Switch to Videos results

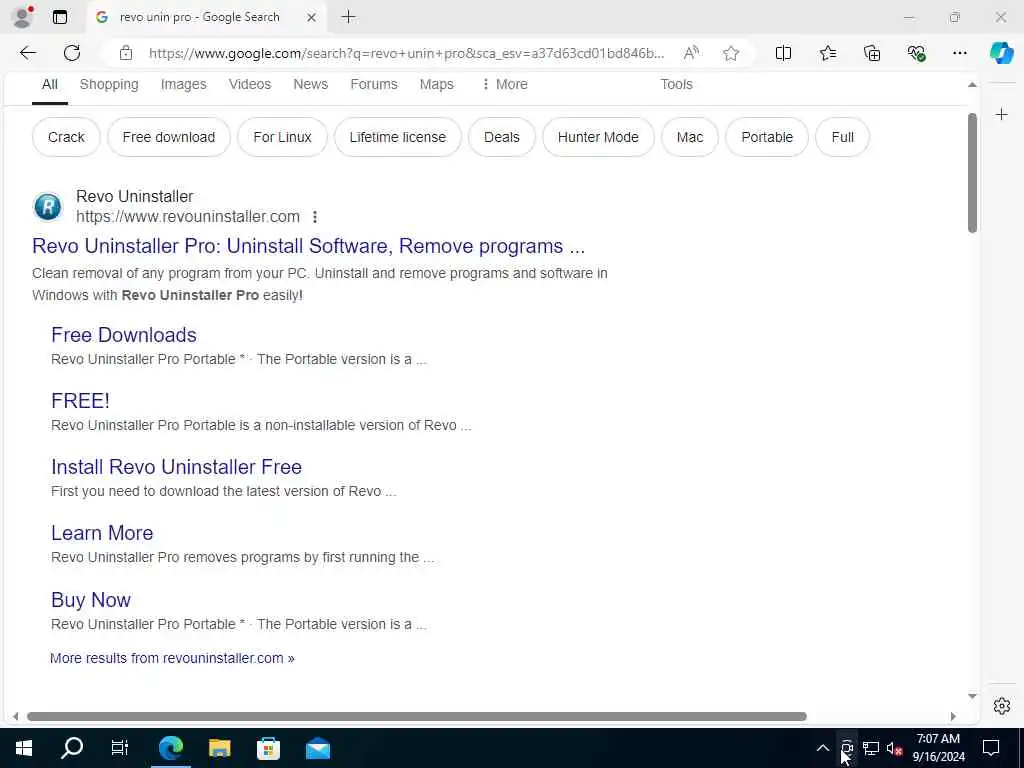(249, 84)
